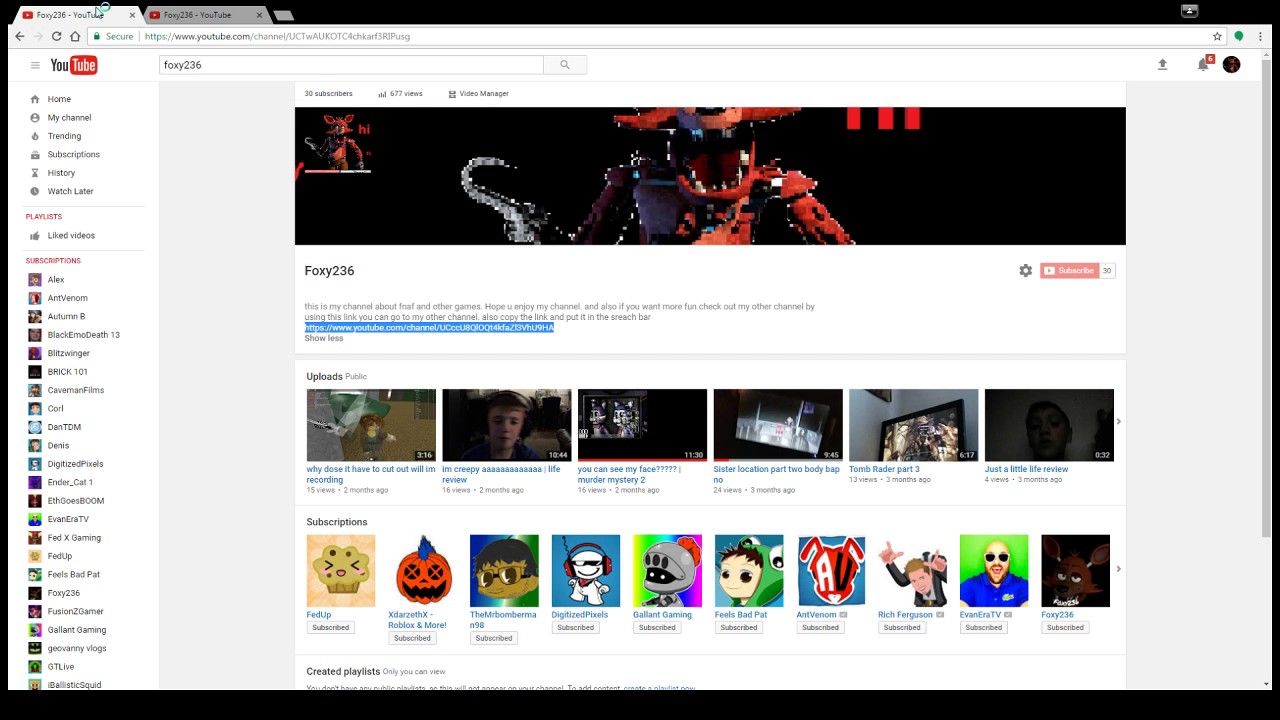Open channel settings gear icon
Screen dimensions: 1280x720
(1025, 271)
